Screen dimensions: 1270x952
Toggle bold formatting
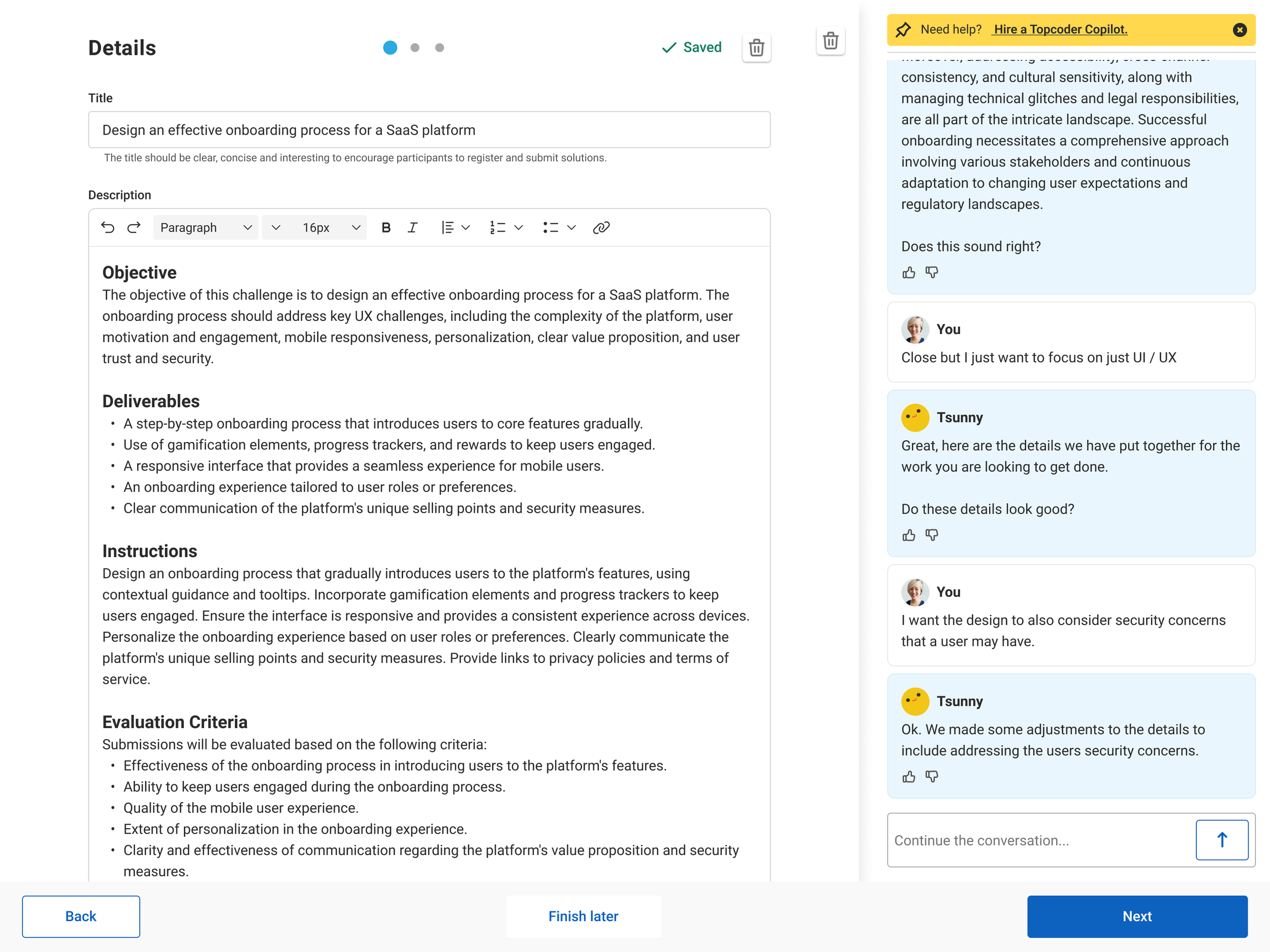click(x=386, y=227)
